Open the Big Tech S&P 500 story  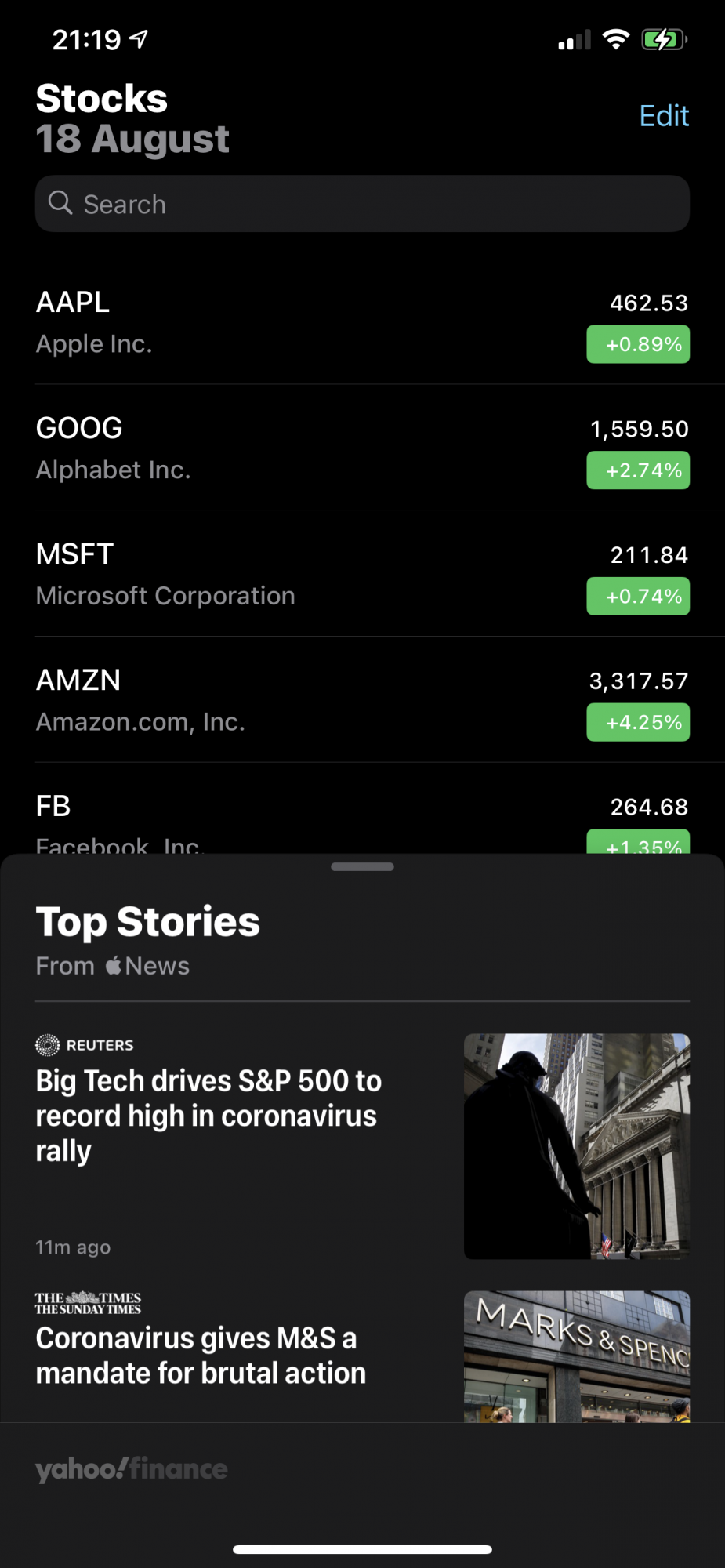362,1146
